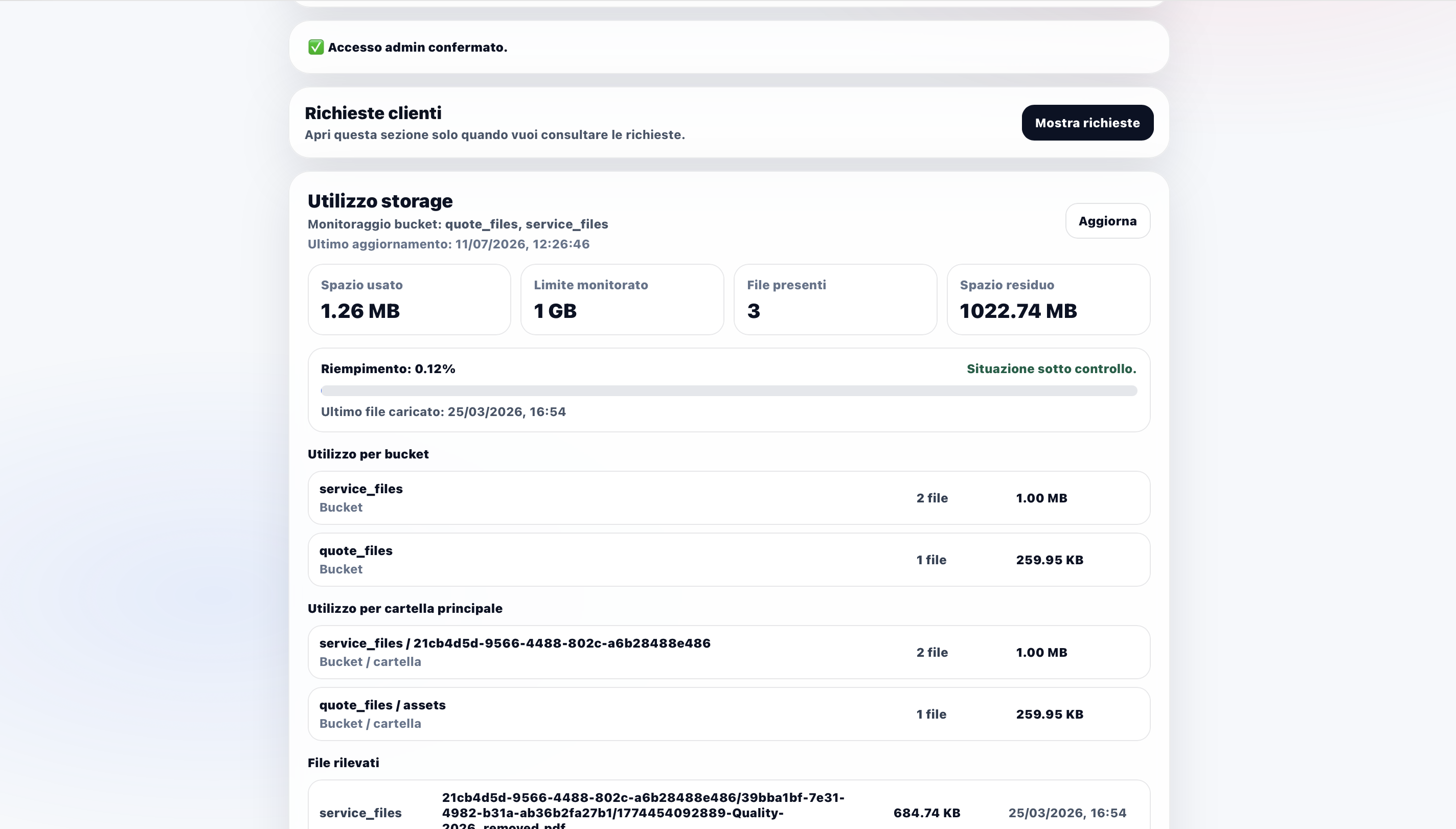Click Situazione sotto controllo status text
Screen dimensions: 1456x829
(x=1051, y=369)
